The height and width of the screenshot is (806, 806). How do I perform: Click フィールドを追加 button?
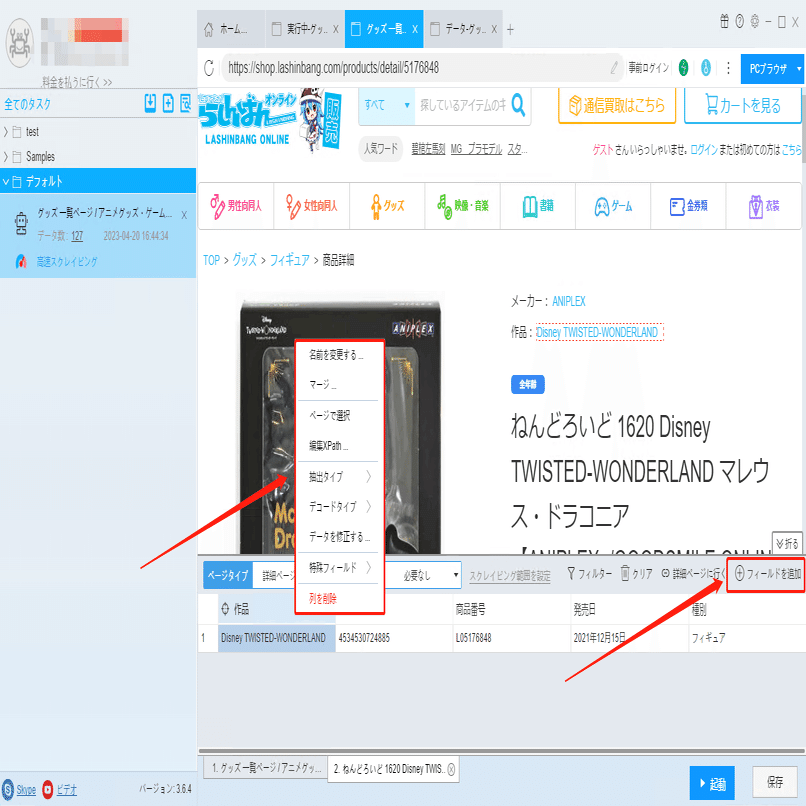766,574
